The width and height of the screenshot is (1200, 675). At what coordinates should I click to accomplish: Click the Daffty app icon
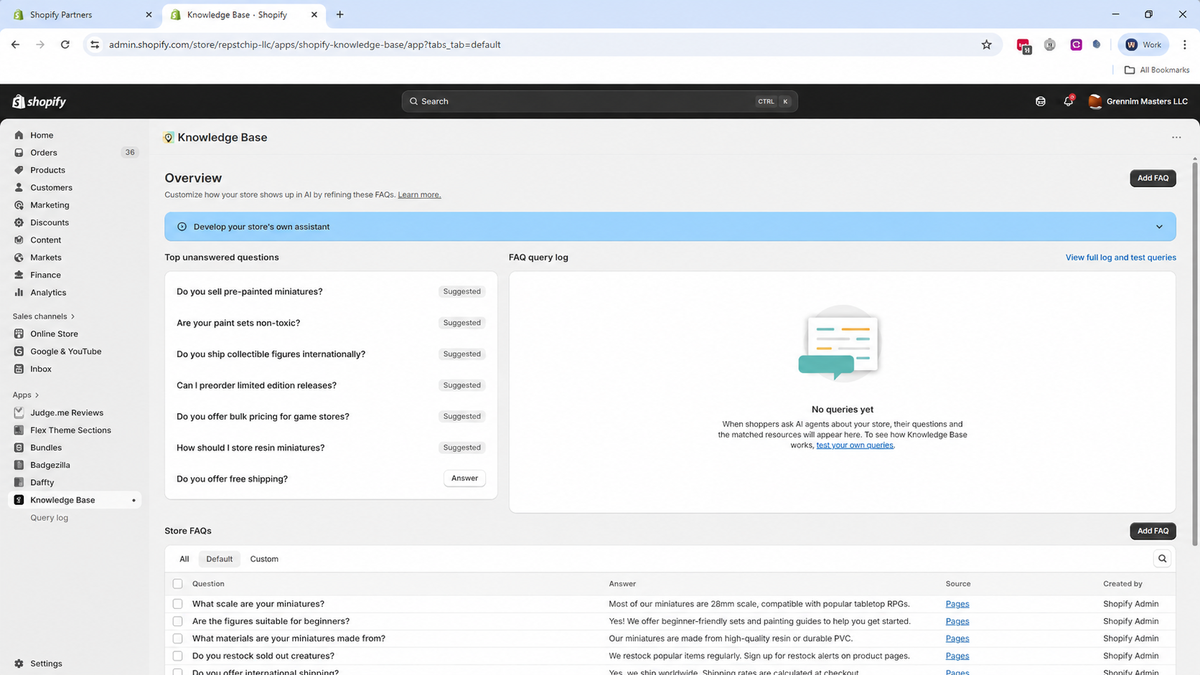pos(19,483)
